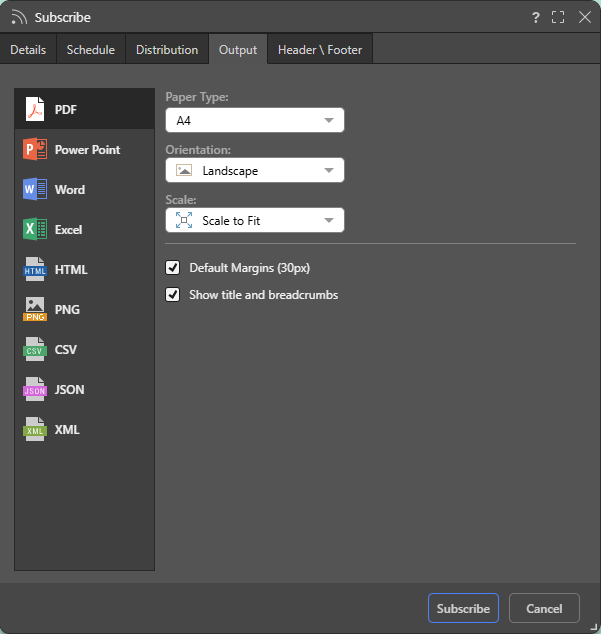This screenshot has height=634, width=601.
Task: Go to the Header \ Footer tab
Action: pos(320,50)
